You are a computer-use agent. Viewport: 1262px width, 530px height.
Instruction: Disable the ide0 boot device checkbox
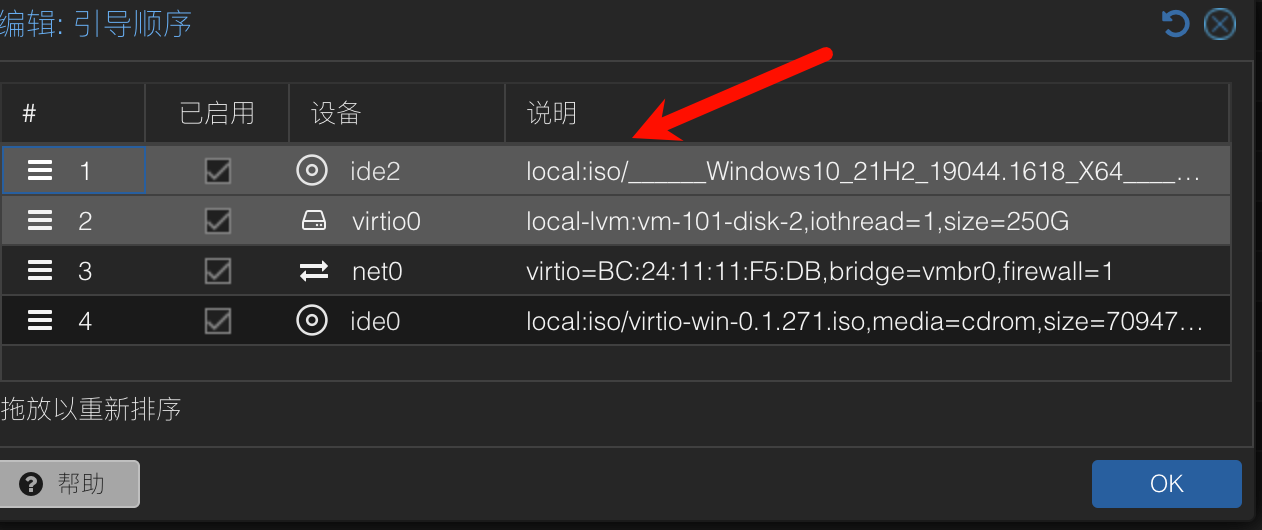217,321
